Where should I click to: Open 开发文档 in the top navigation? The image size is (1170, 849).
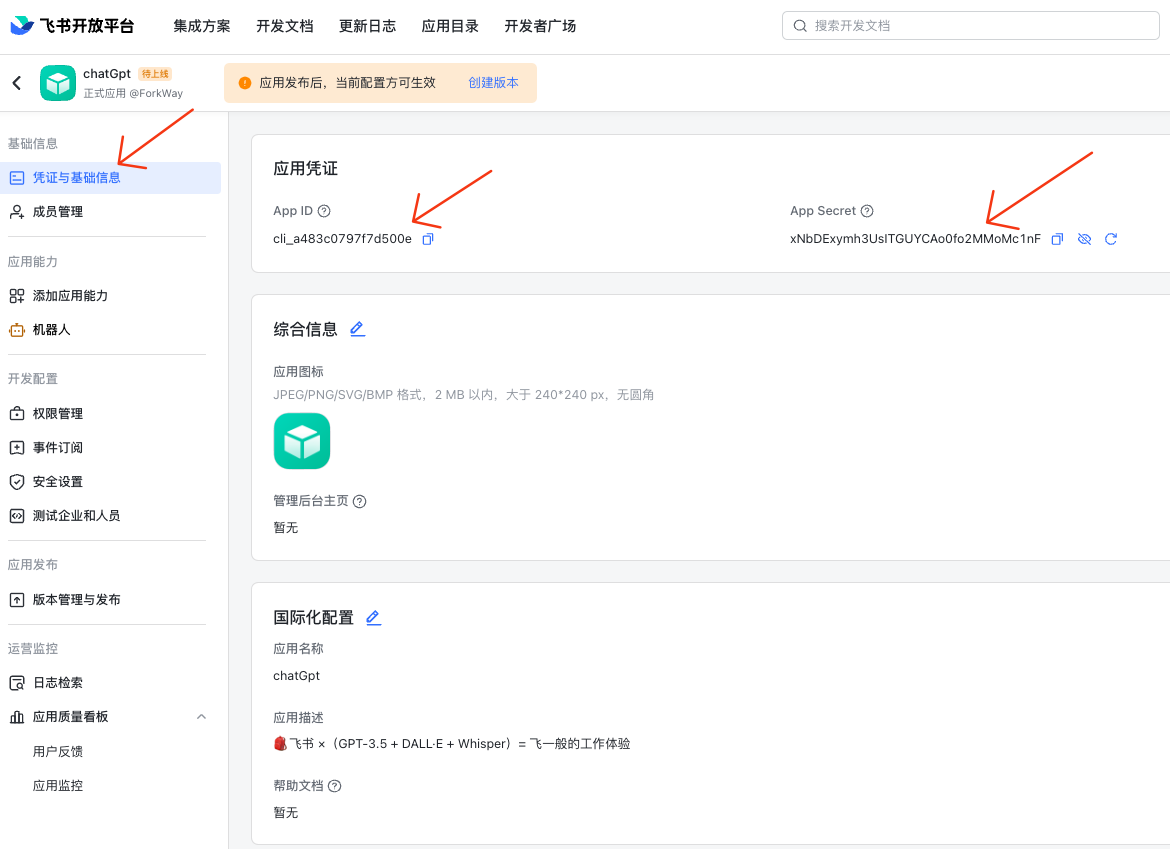click(x=284, y=26)
